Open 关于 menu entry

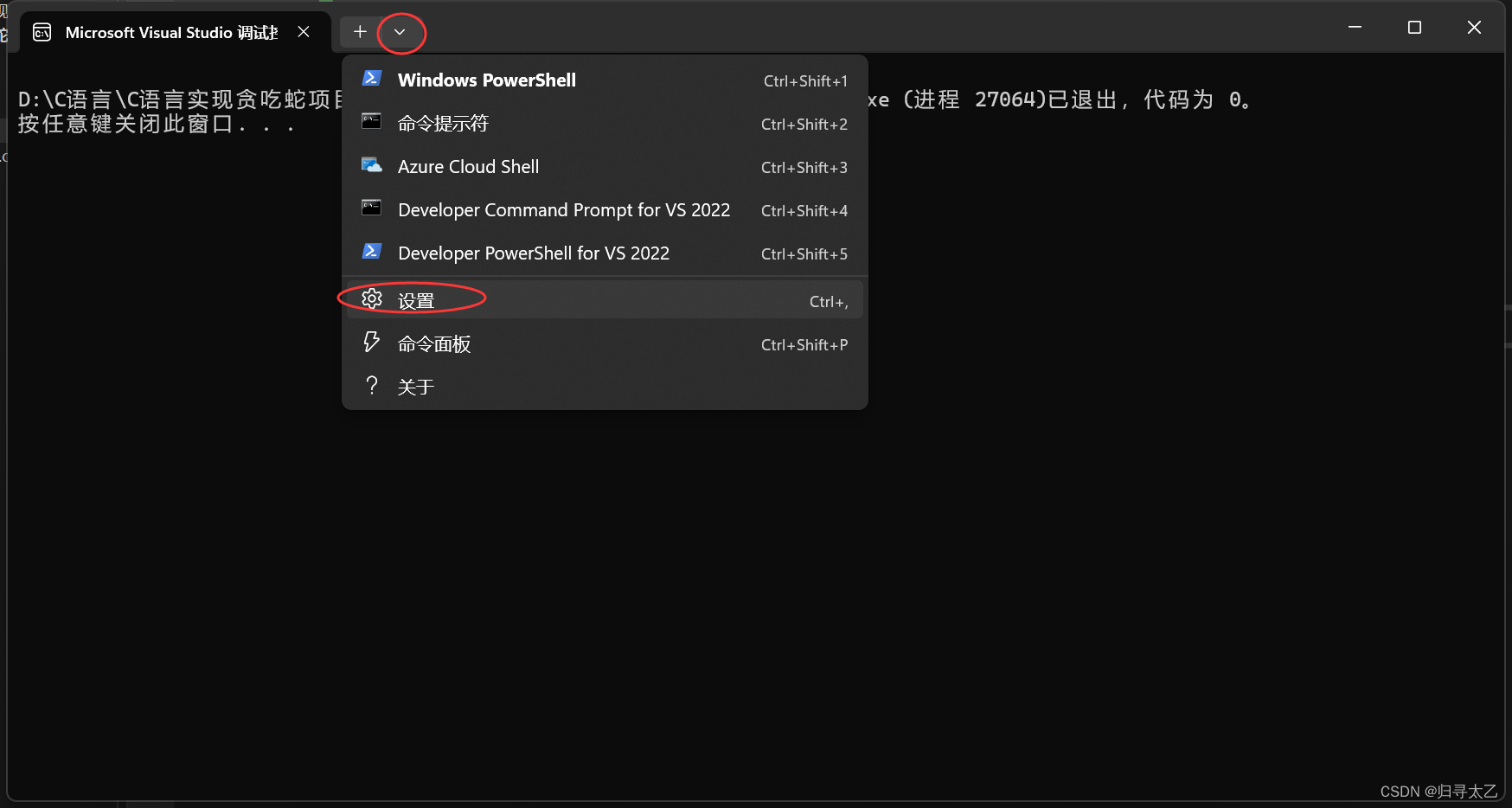[605, 387]
